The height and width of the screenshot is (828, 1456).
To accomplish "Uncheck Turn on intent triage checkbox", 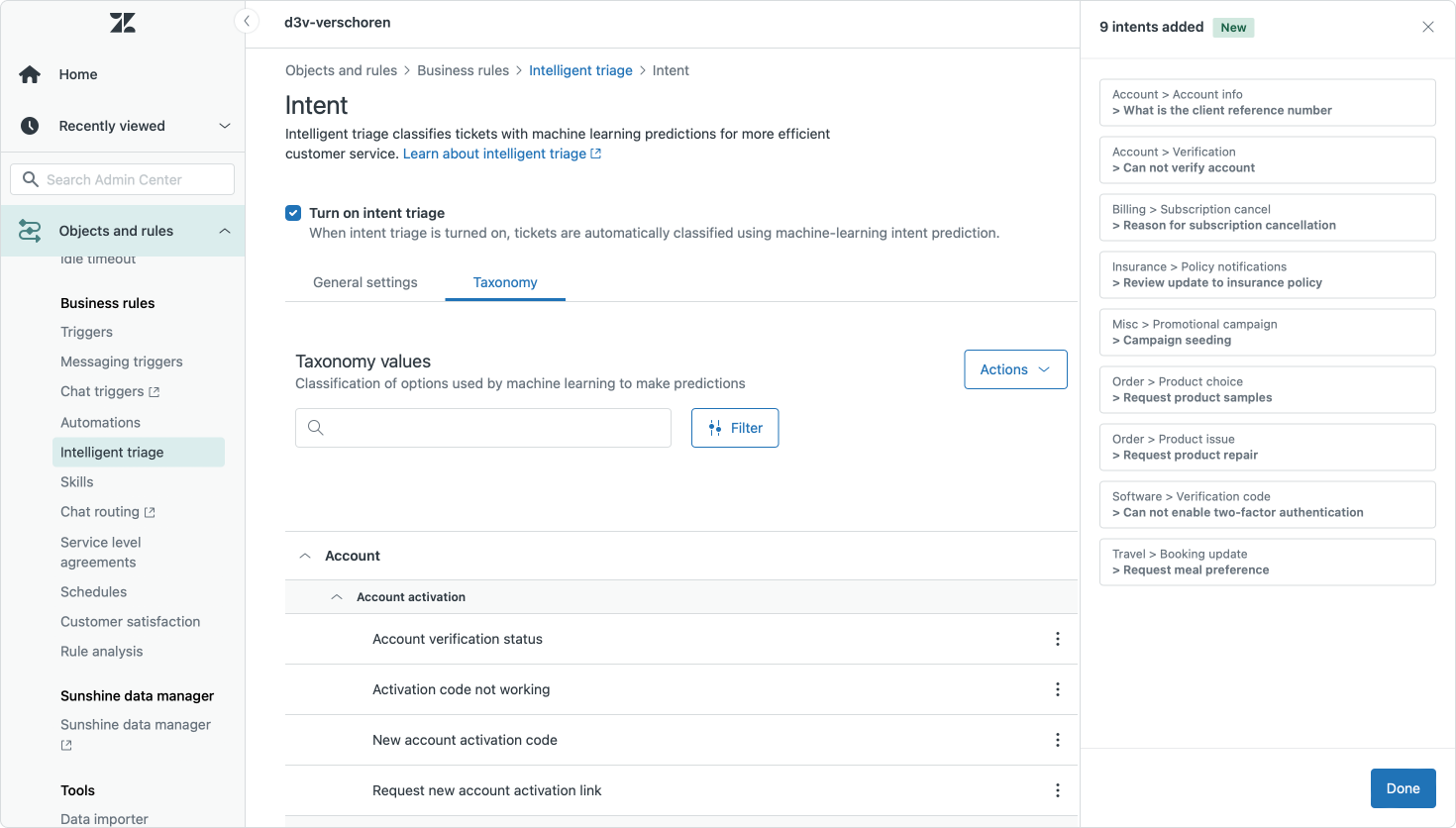I will [293, 213].
